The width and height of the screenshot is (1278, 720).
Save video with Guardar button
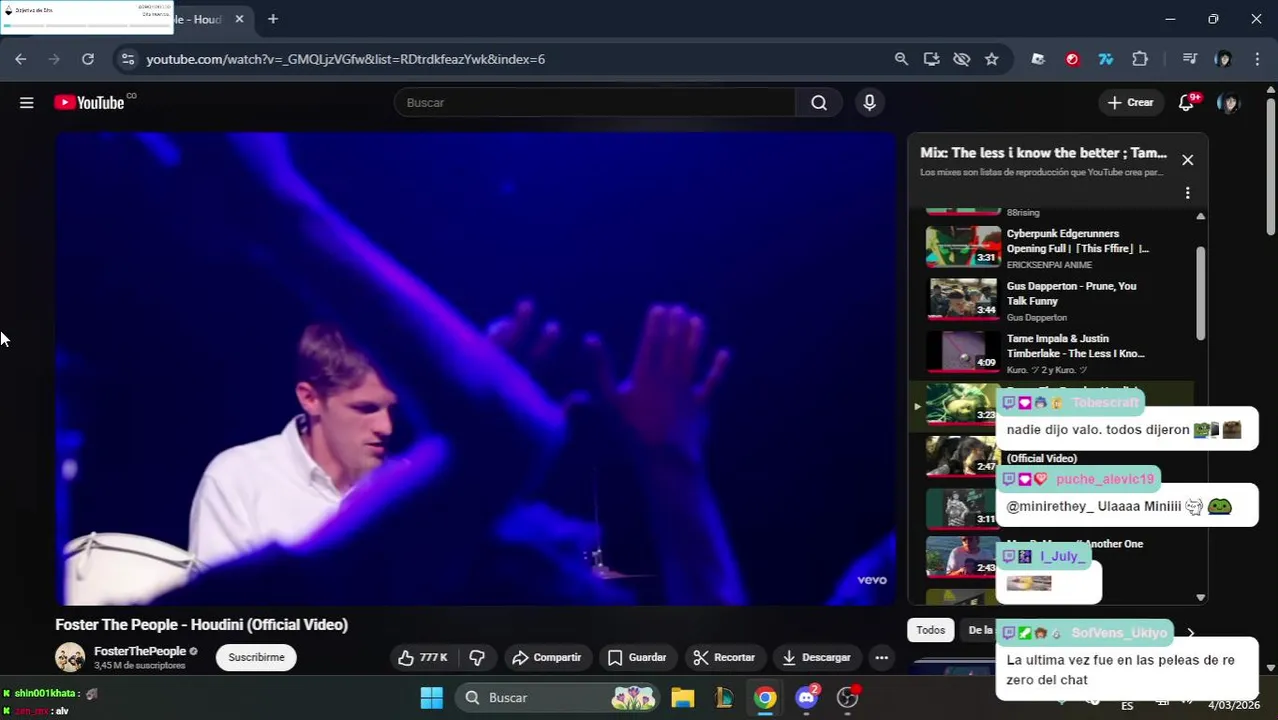click(637, 657)
